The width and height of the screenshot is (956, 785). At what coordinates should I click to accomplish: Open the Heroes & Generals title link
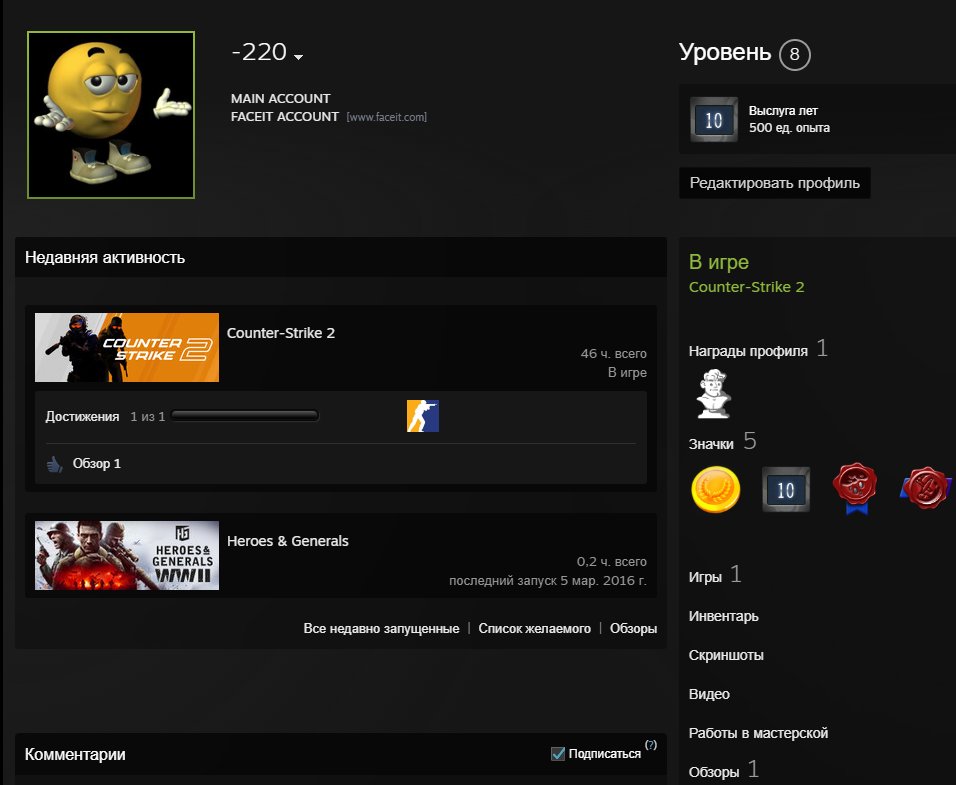pos(288,541)
